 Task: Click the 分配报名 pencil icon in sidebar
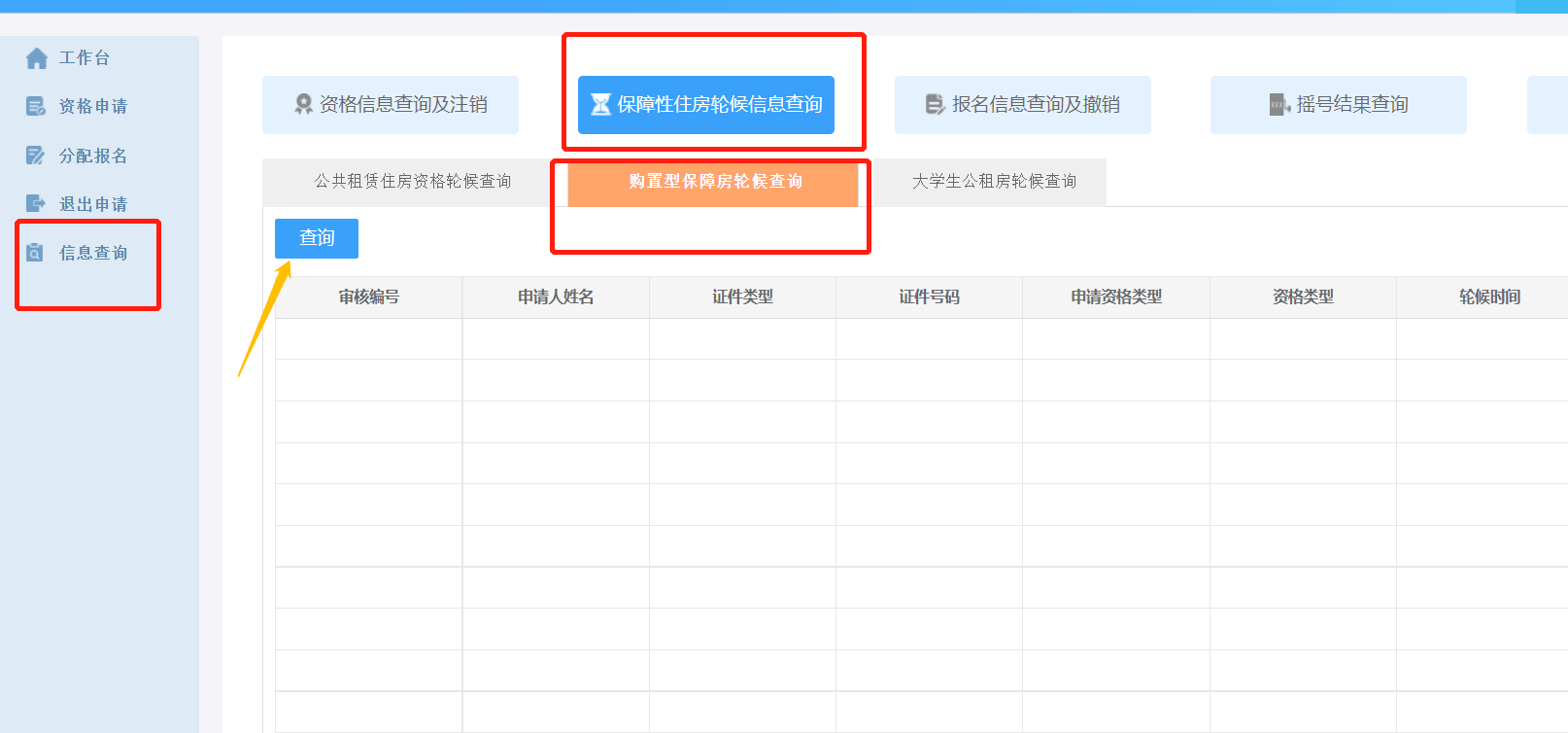point(36,156)
